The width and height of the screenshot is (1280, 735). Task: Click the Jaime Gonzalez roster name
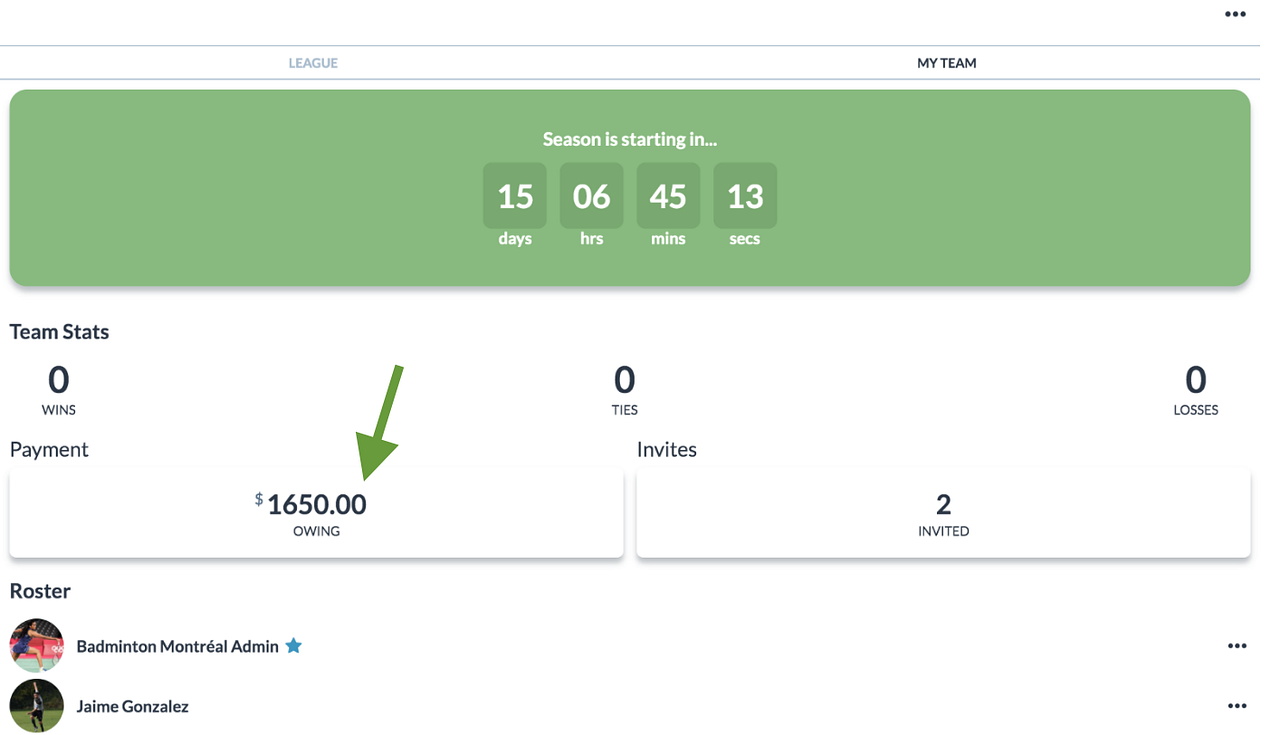coord(132,706)
